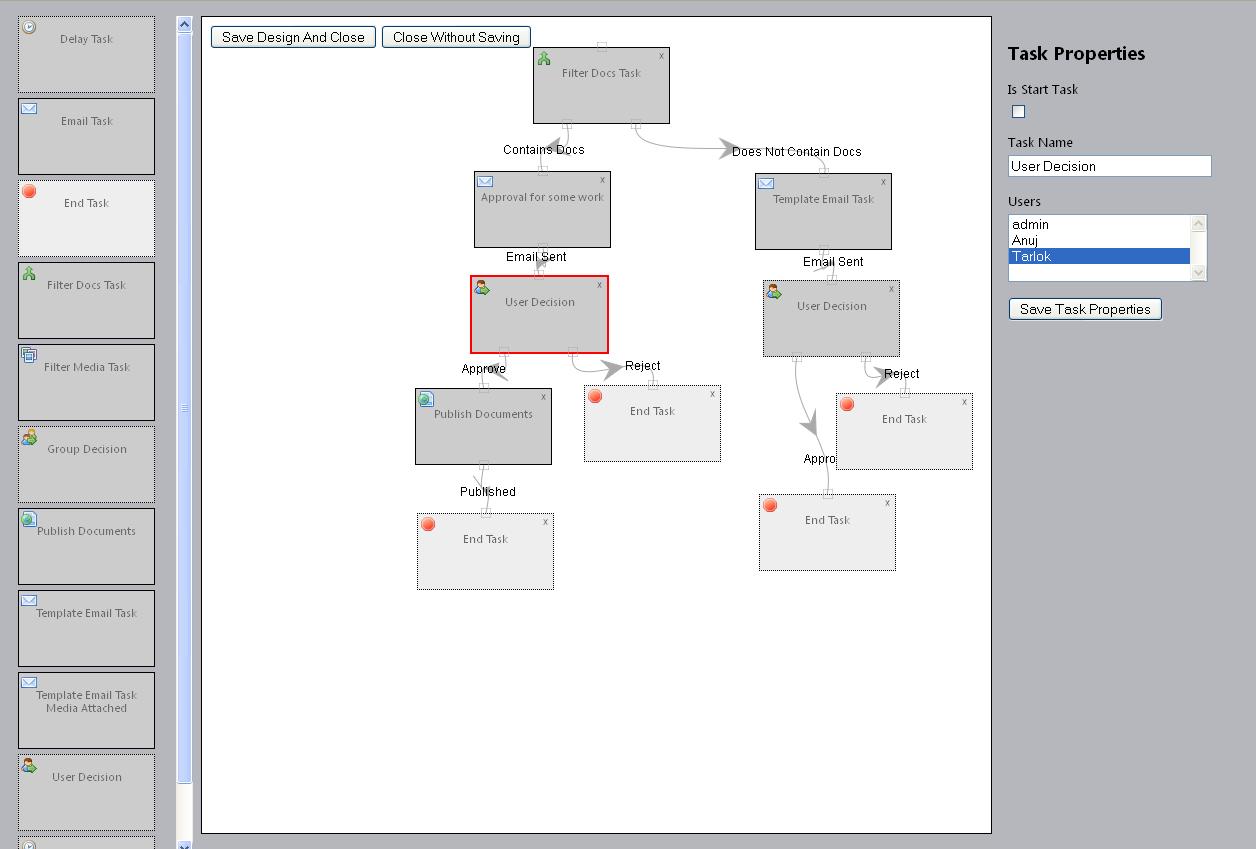1256x849 pixels.
Task: Select the User Decision palette icon
Action: point(29,765)
